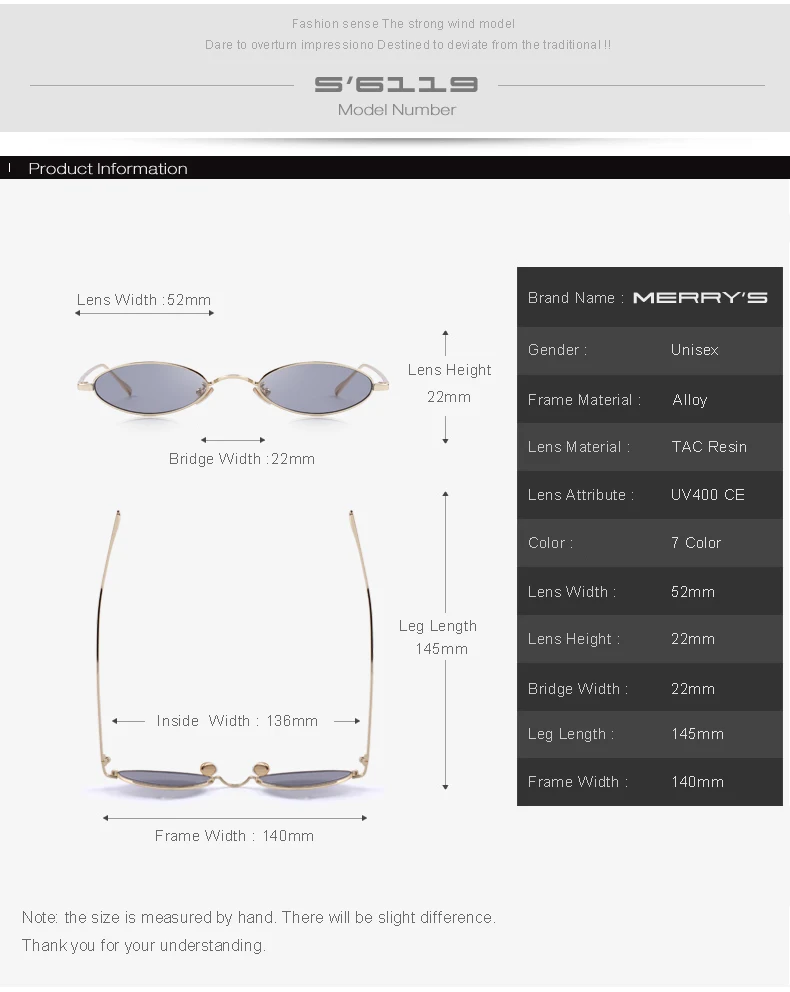Viewport: 790px width, 992px height.
Task: Click the Frame Width 140mm table row
Action: (650, 782)
